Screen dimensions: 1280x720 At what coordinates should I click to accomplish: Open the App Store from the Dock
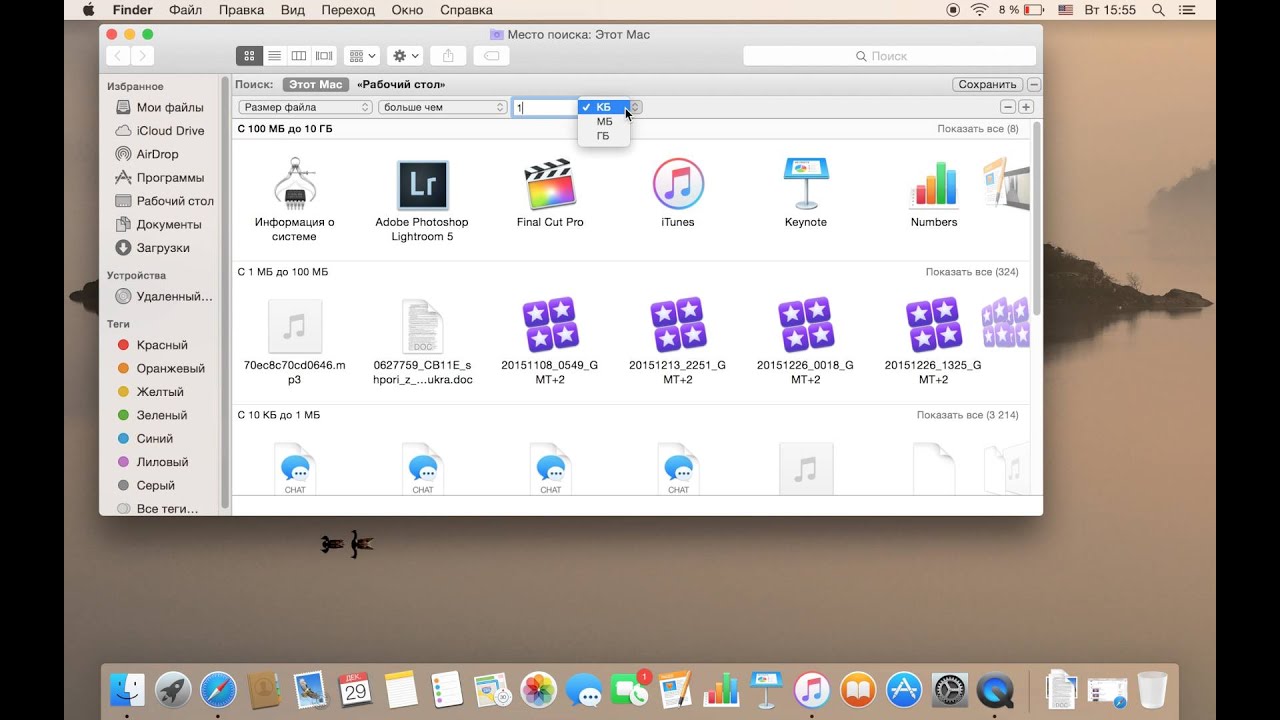[x=903, y=690]
